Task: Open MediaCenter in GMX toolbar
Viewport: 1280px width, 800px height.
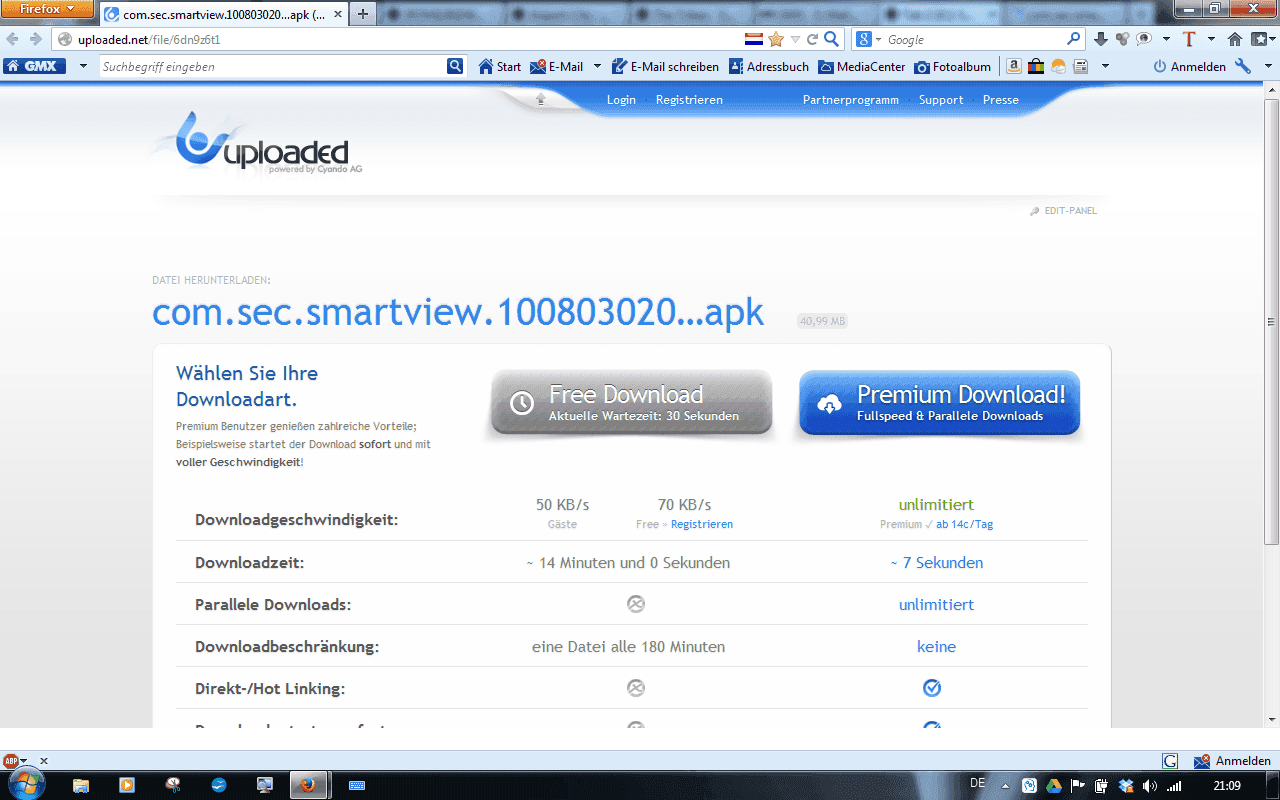Action: [862, 66]
